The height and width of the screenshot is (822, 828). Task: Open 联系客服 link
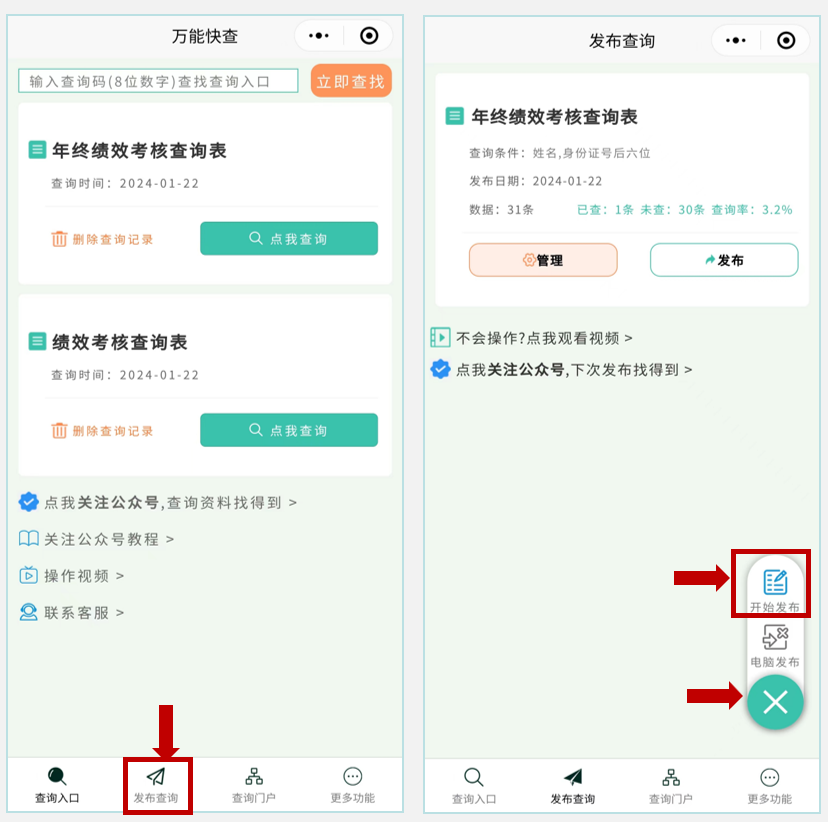pos(83,613)
